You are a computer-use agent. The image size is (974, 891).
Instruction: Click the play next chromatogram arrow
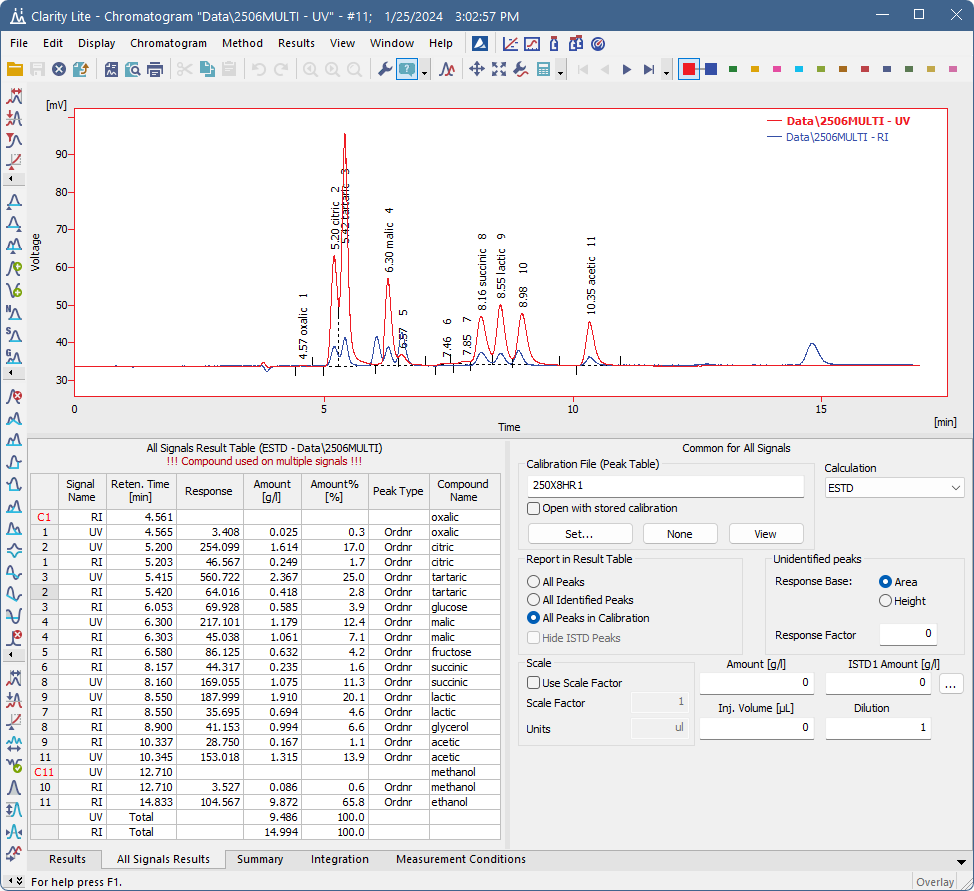point(627,69)
